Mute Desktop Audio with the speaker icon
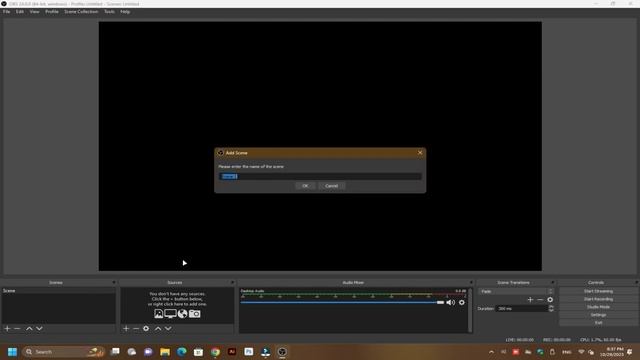Screen dimensions: 640x360 [x=451, y=302]
